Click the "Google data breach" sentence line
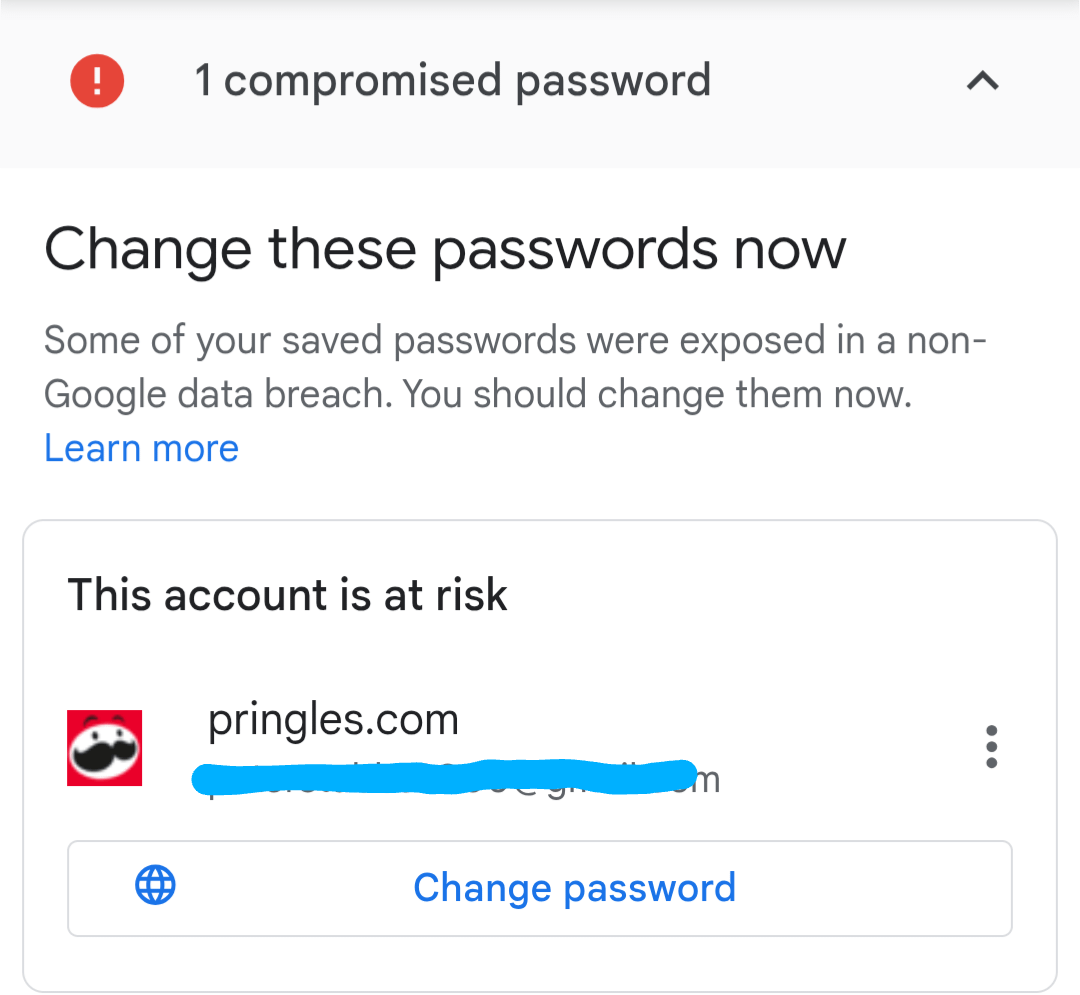The height and width of the screenshot is (995, 1080). pos(478,394)
